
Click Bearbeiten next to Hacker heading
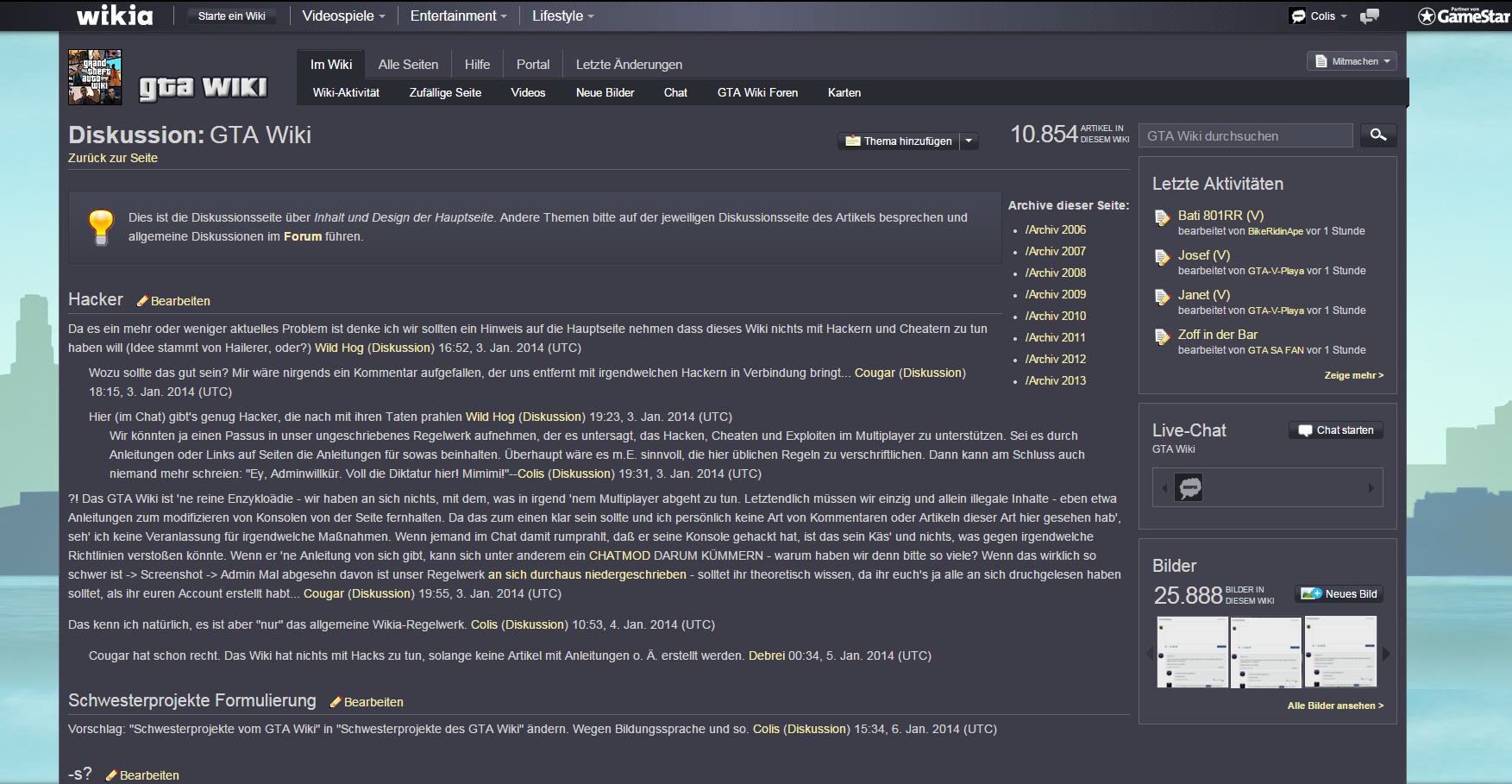[180, 301]
